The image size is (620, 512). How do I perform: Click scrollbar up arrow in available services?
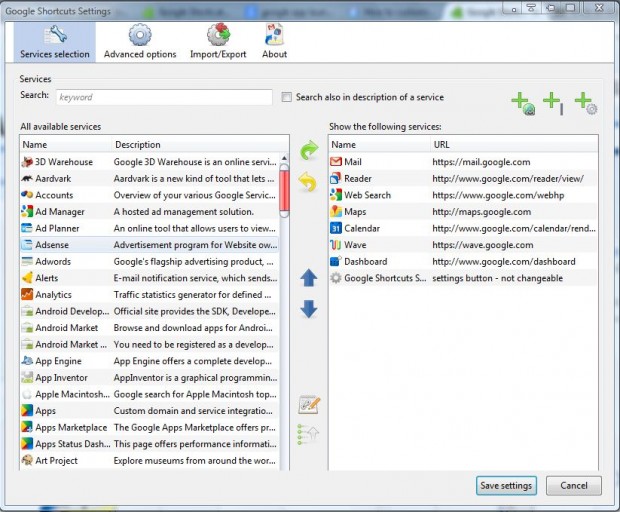click(x=284, y=158)
